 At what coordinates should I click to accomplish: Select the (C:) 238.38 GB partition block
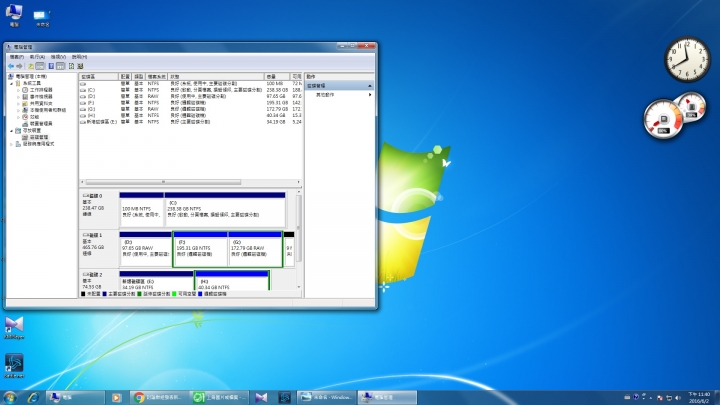[225, 209]
